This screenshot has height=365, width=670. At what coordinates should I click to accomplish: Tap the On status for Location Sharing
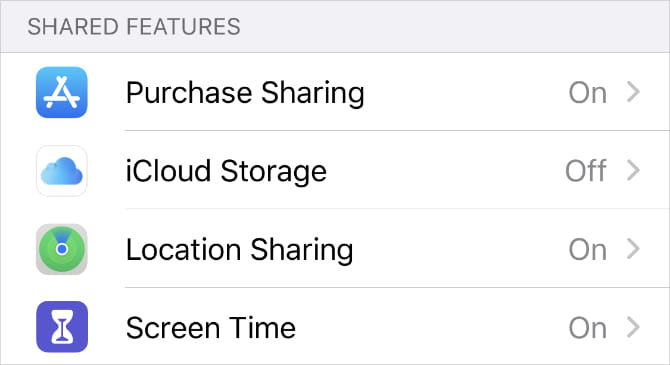[588, 250]
